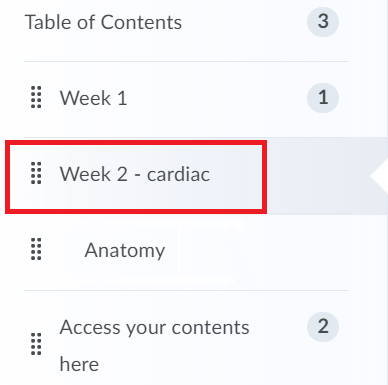The image size is (388, 385).
Task: Click the word here under Access your contents
Action: click(79, 364)
